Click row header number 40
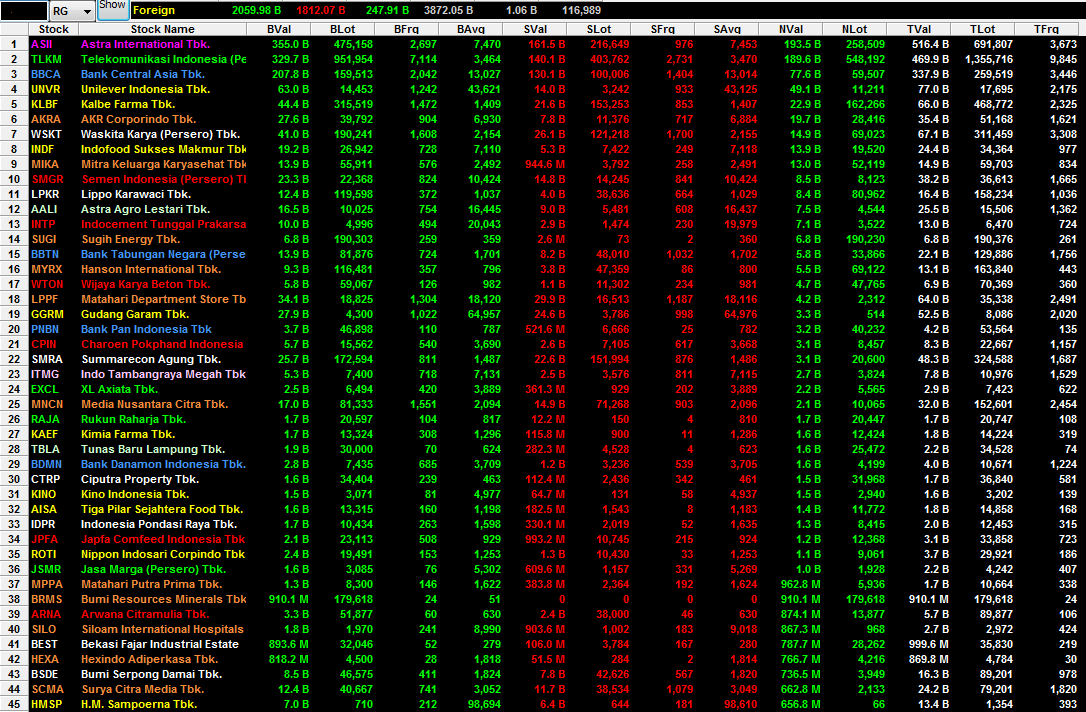The image size is (1086, 712). 14,630
